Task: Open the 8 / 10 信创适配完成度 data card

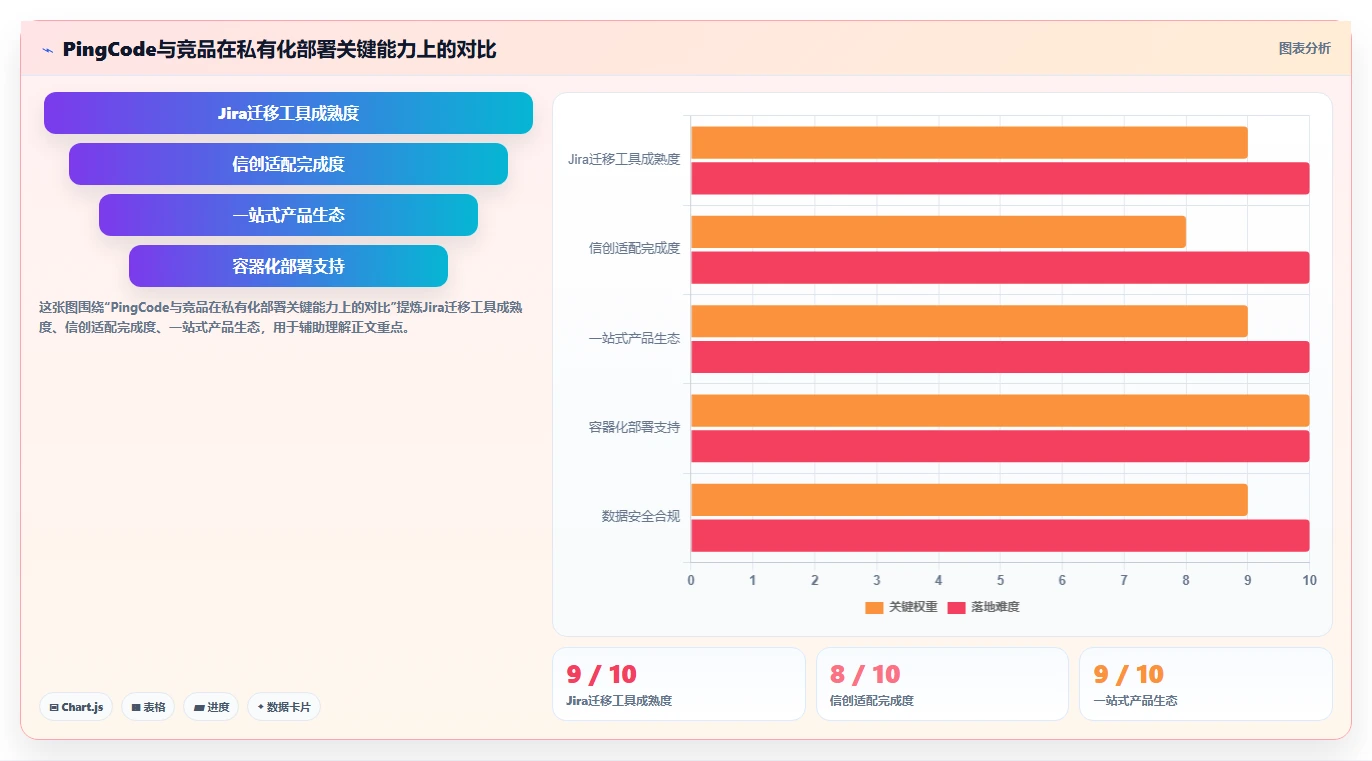Action: pyautogui.click(x=942, y=684)
